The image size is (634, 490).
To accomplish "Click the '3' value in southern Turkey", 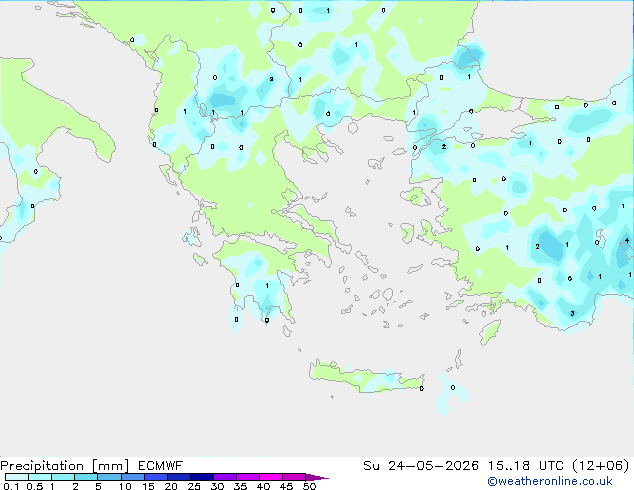I will 572,313.
